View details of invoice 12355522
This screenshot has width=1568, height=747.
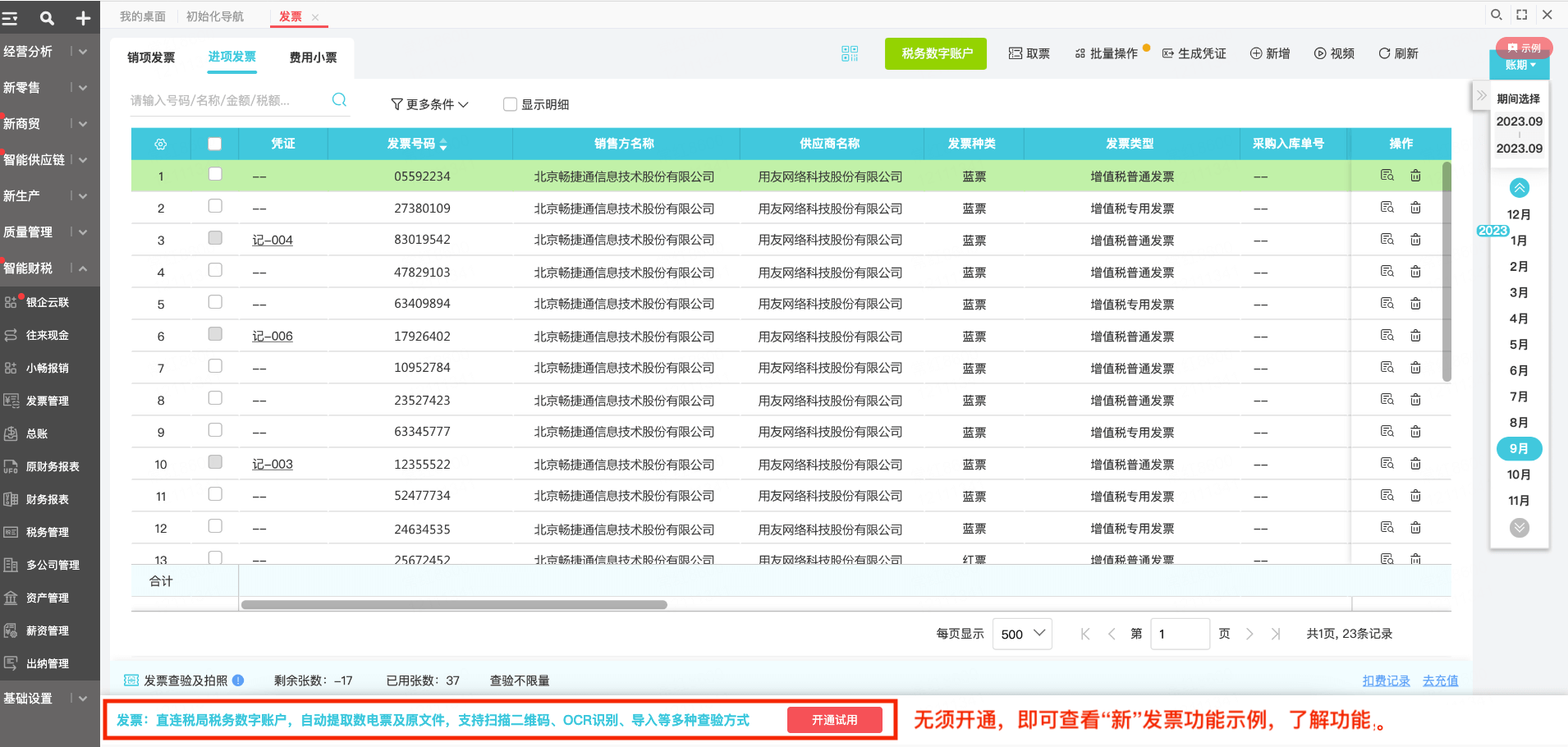pos(1387,463)
